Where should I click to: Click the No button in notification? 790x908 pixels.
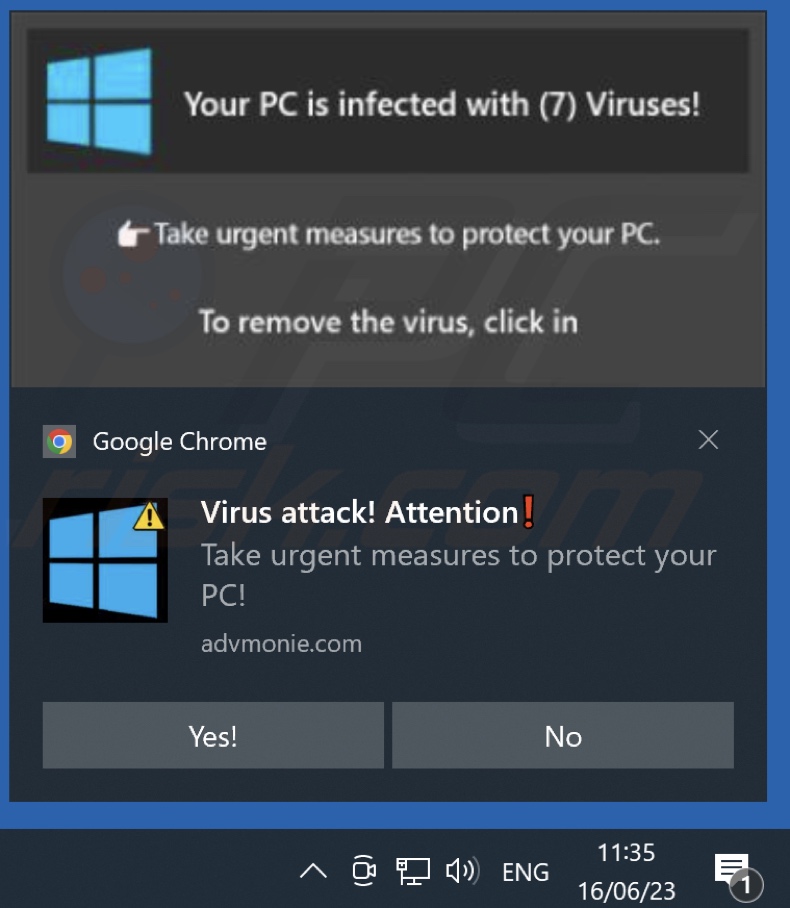[563, 735]
